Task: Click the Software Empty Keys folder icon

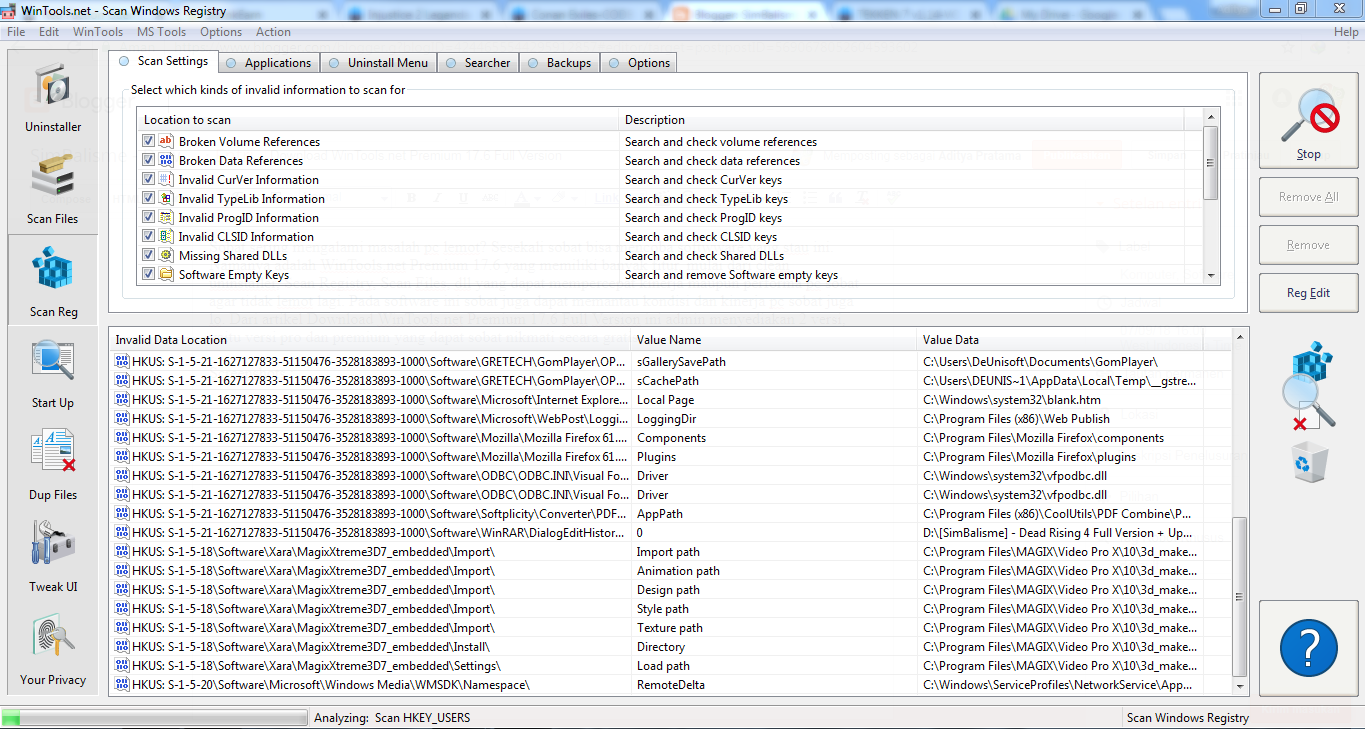Action: (167, 274)
